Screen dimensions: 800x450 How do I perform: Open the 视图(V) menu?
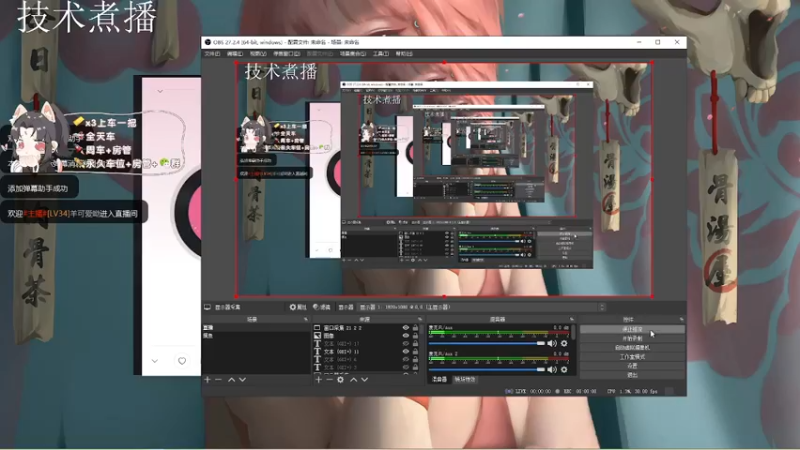click(x=258, y=54)
